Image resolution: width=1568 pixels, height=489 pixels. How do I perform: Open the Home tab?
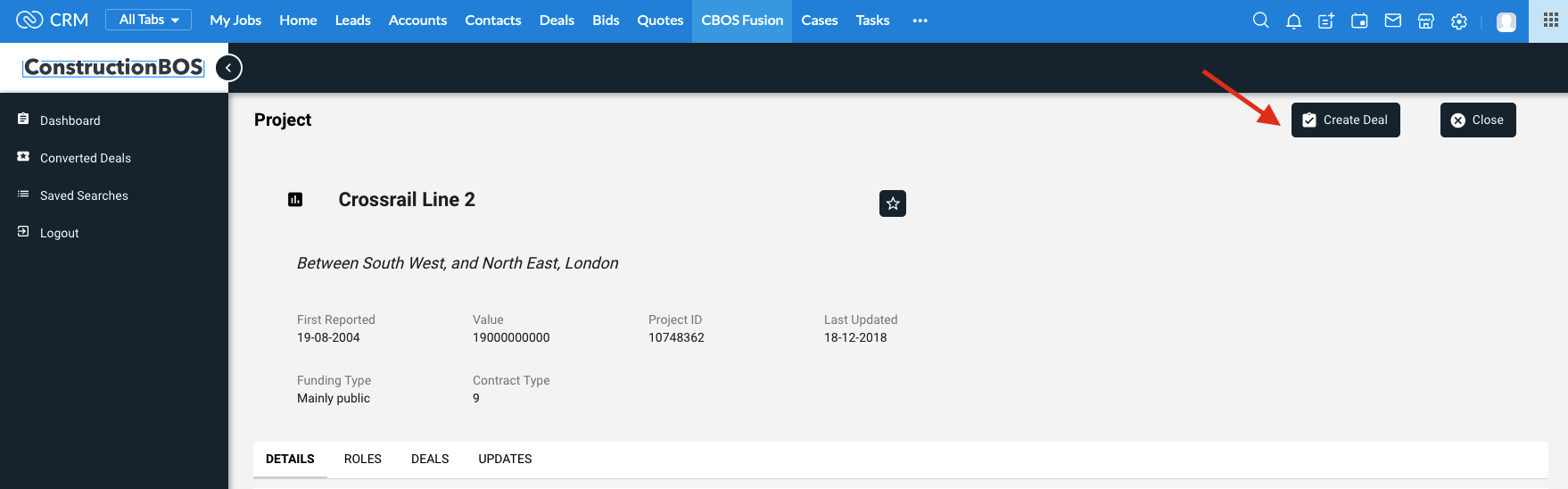coord(298,20)
